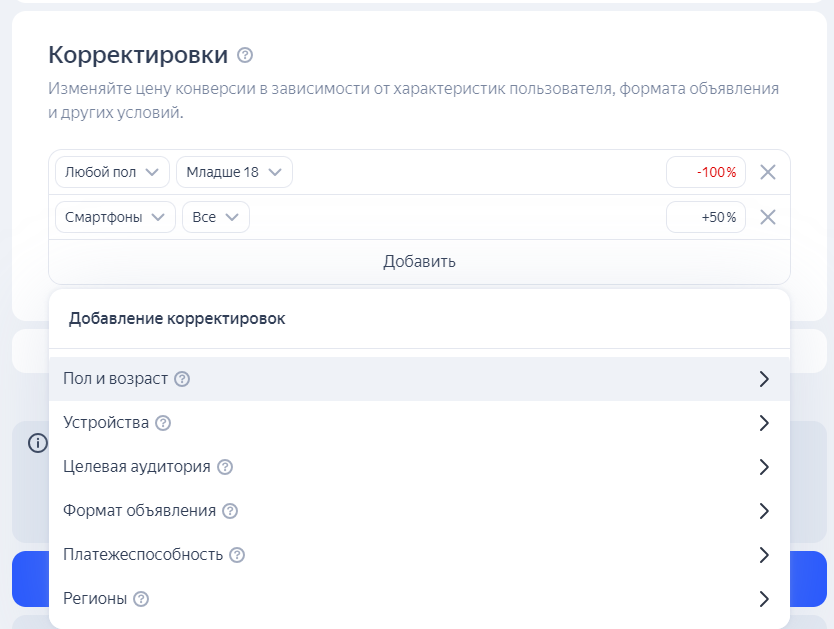Select Платежеспособность menu item

tap(419, 555)
